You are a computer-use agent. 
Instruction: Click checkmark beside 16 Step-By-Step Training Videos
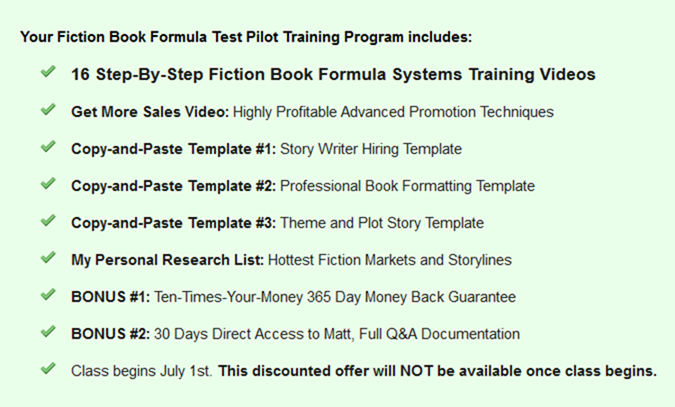coord(47,73)
